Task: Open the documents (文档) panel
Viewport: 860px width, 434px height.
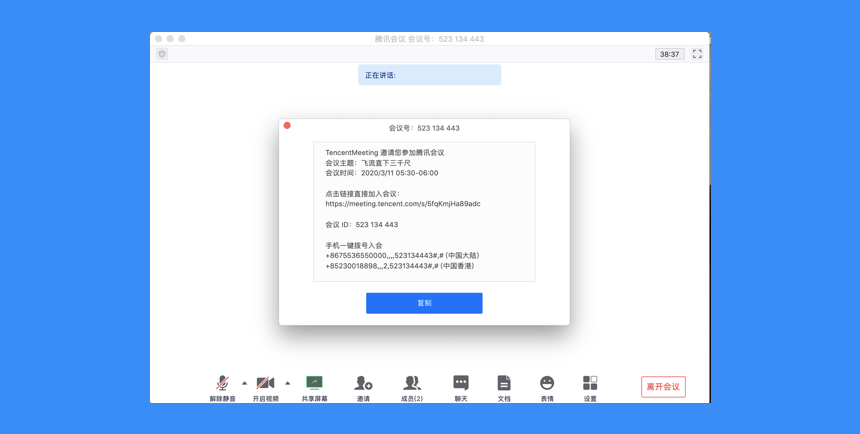Action: coord(504,388)
